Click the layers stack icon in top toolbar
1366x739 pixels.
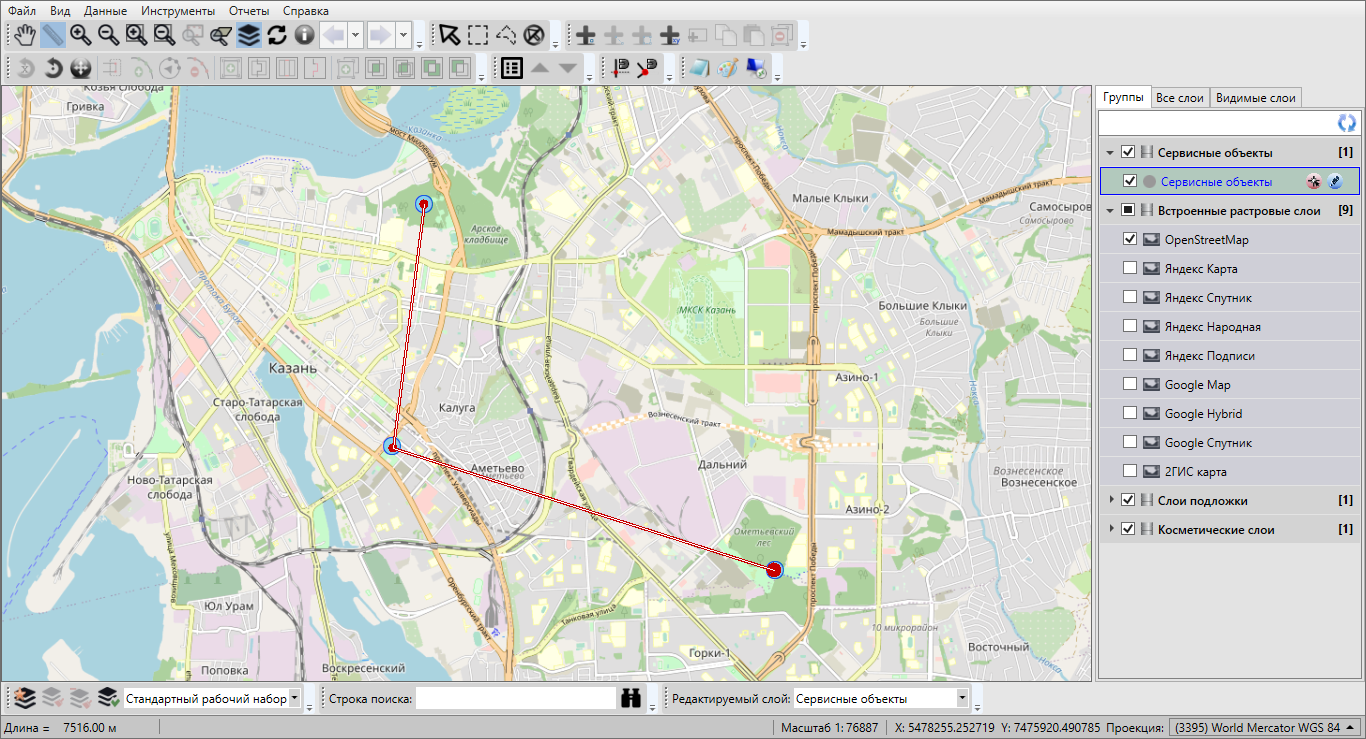pyautogui.click(x=249, y=35)
